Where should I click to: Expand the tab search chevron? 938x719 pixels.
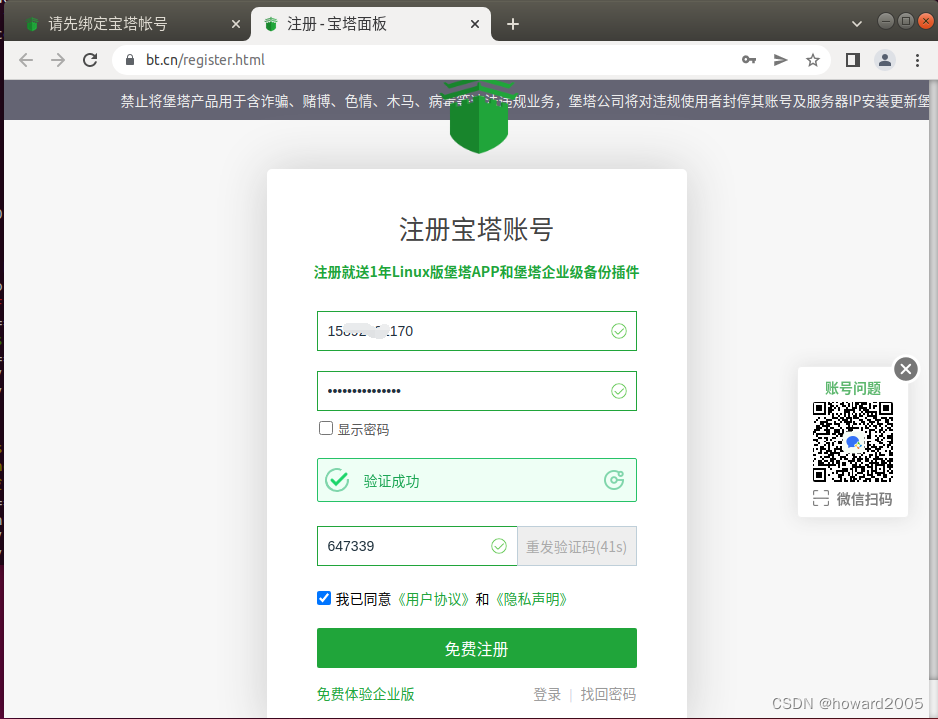857,24
